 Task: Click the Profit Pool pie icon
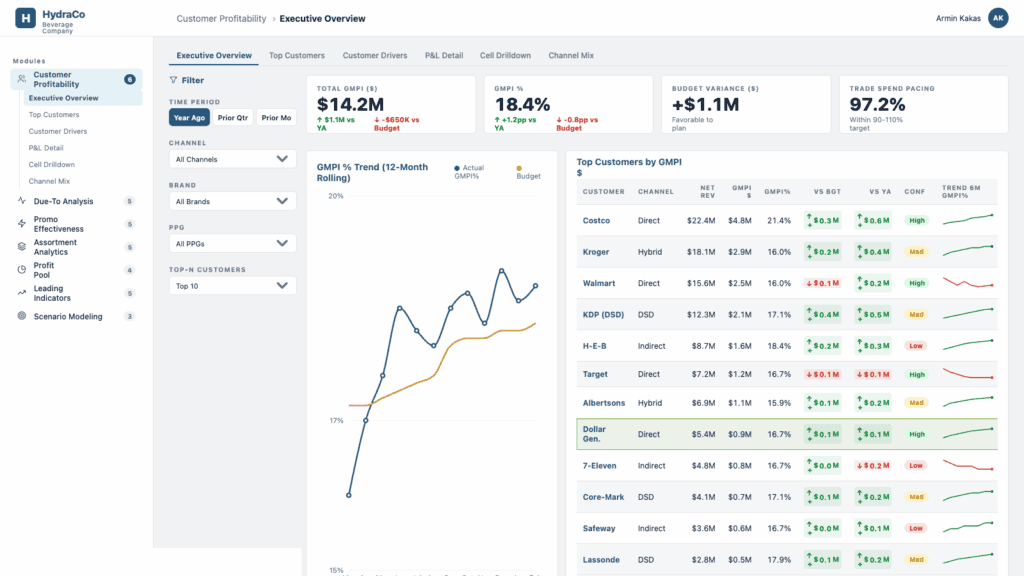tap(22, 270)
